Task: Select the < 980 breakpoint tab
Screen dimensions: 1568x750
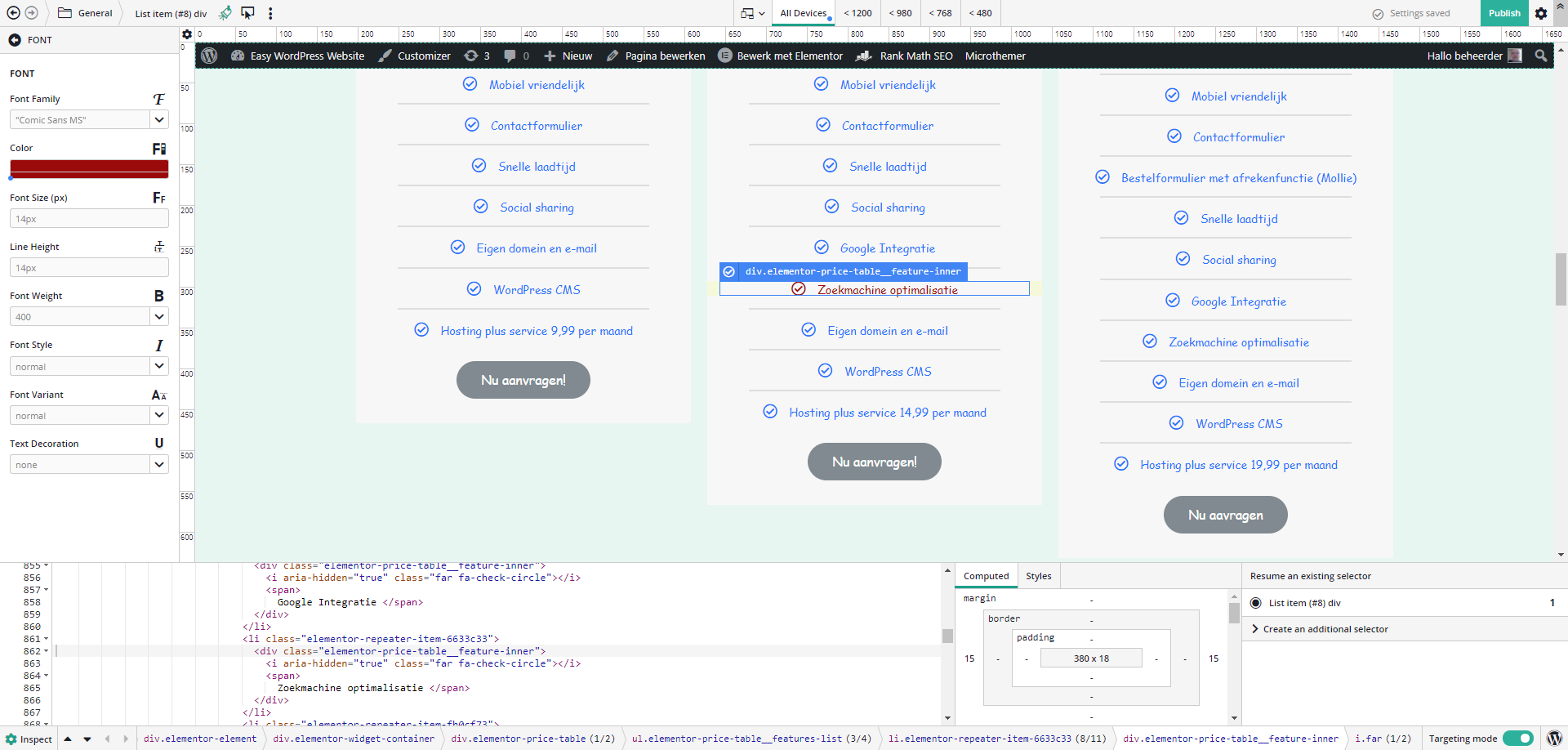Action: coord(901,13)
